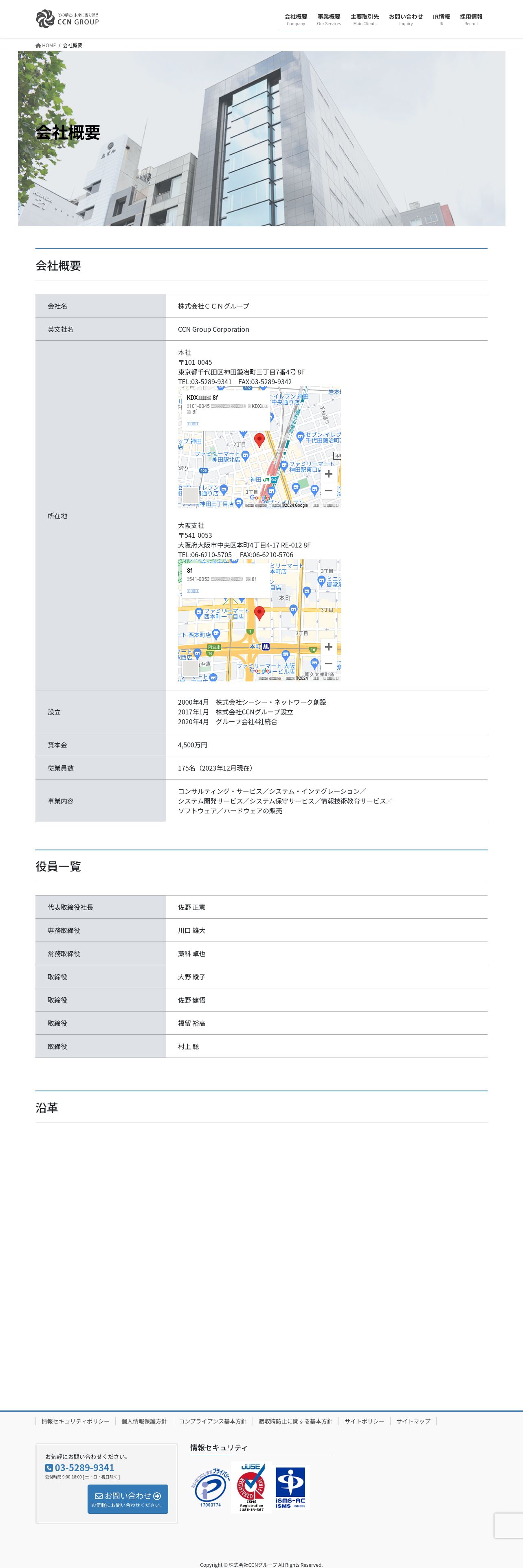Zoom in on the Osaka branch map

(x=328, y=646)
